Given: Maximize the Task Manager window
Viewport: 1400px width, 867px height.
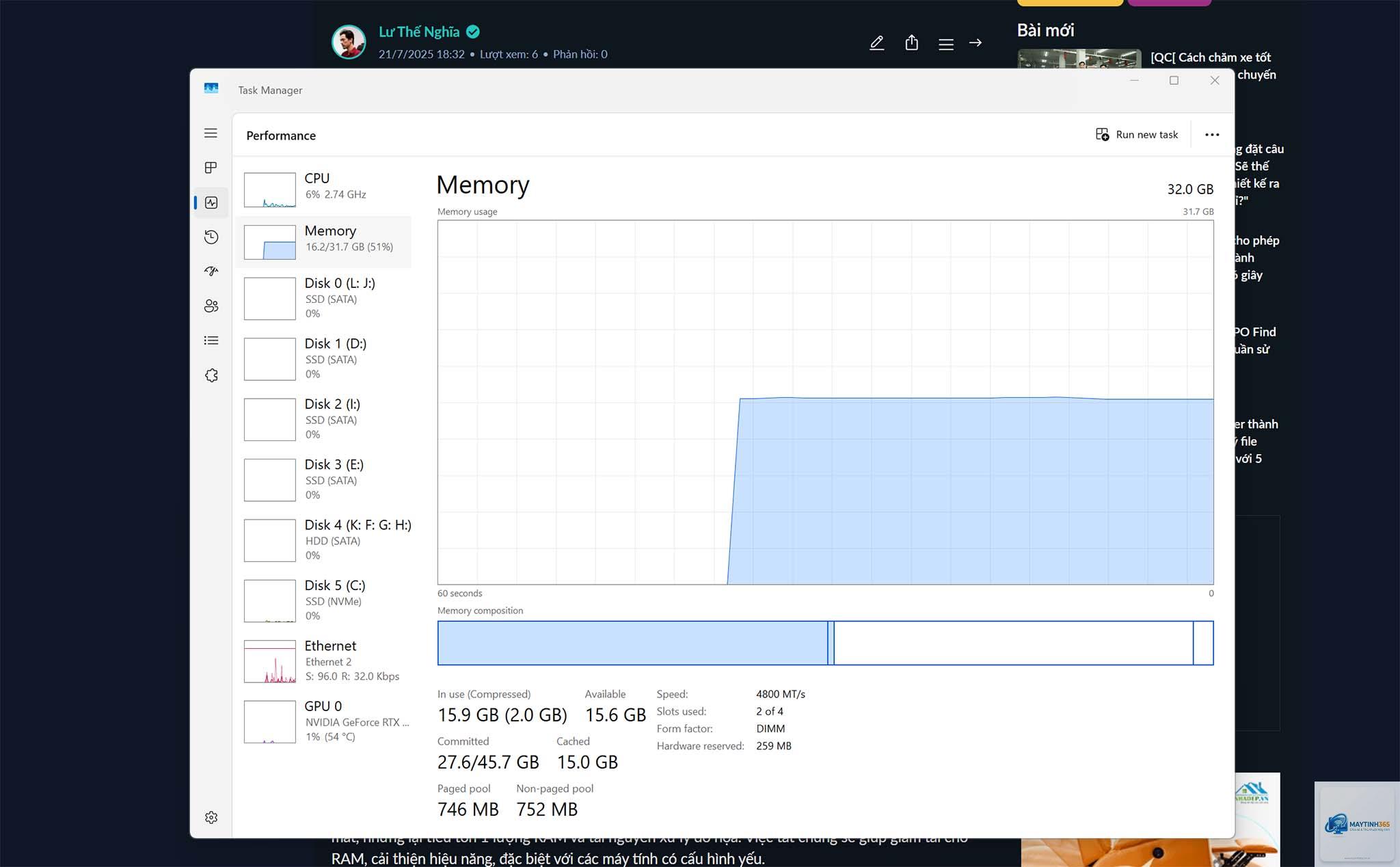Looking at the screenshot, I should 1174,81.
